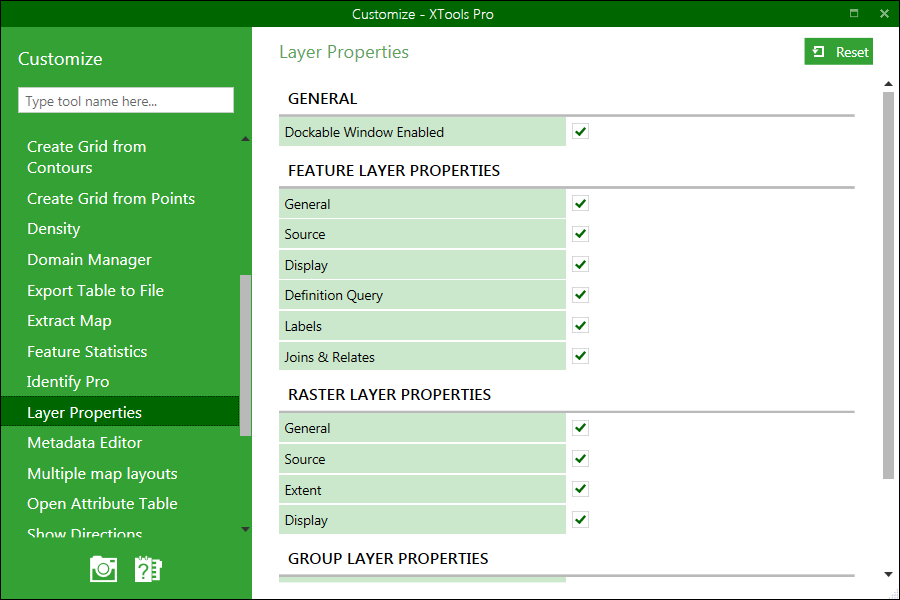
Task: Click the camera snapshot icon
Action: (103, 569)
